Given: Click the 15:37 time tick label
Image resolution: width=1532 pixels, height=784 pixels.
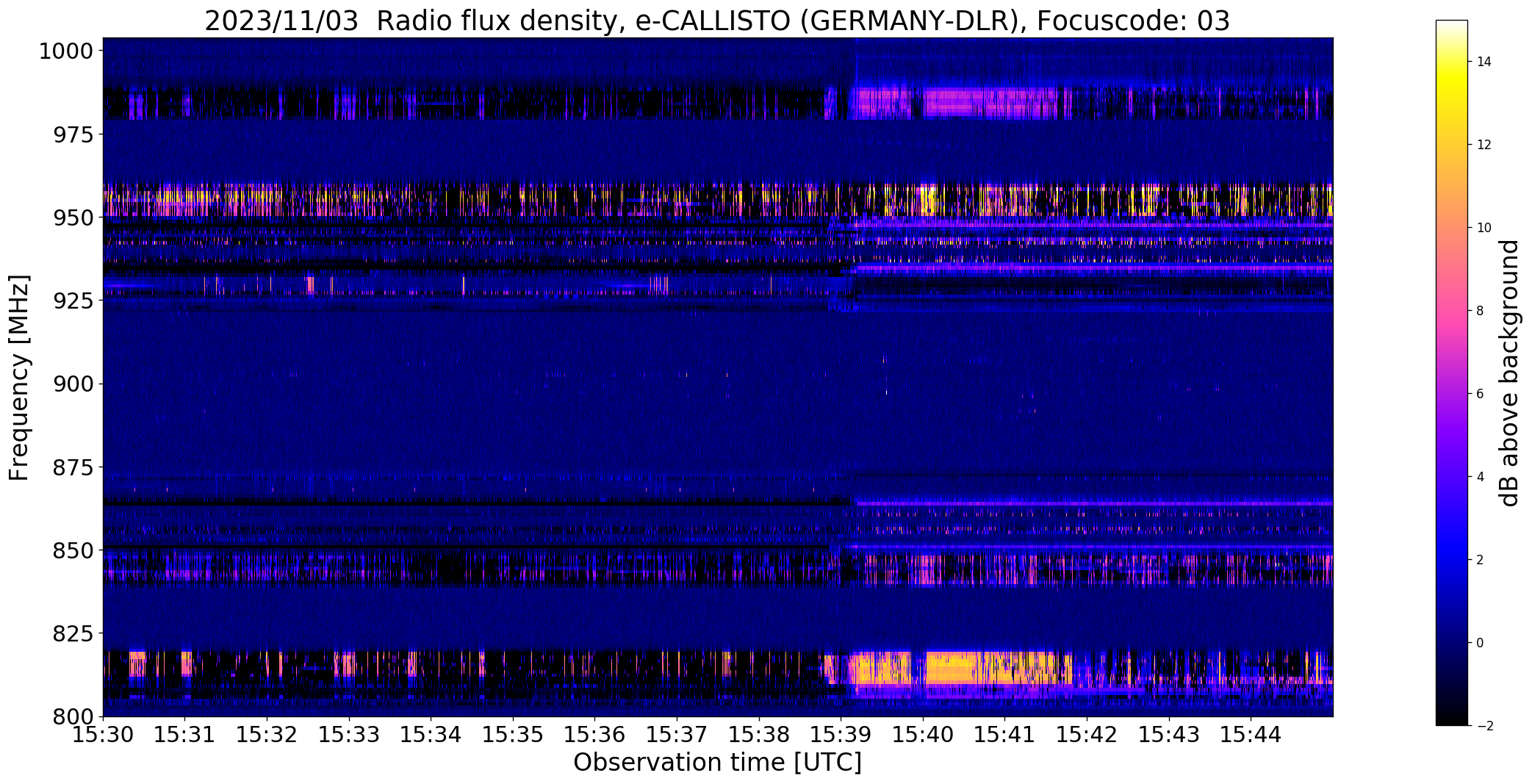Looking at the screenshot, I should (677, 735).
